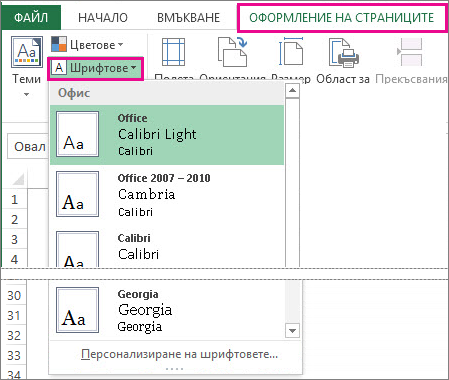
Task: Select row header 3
Action: (x=14, y=239)
